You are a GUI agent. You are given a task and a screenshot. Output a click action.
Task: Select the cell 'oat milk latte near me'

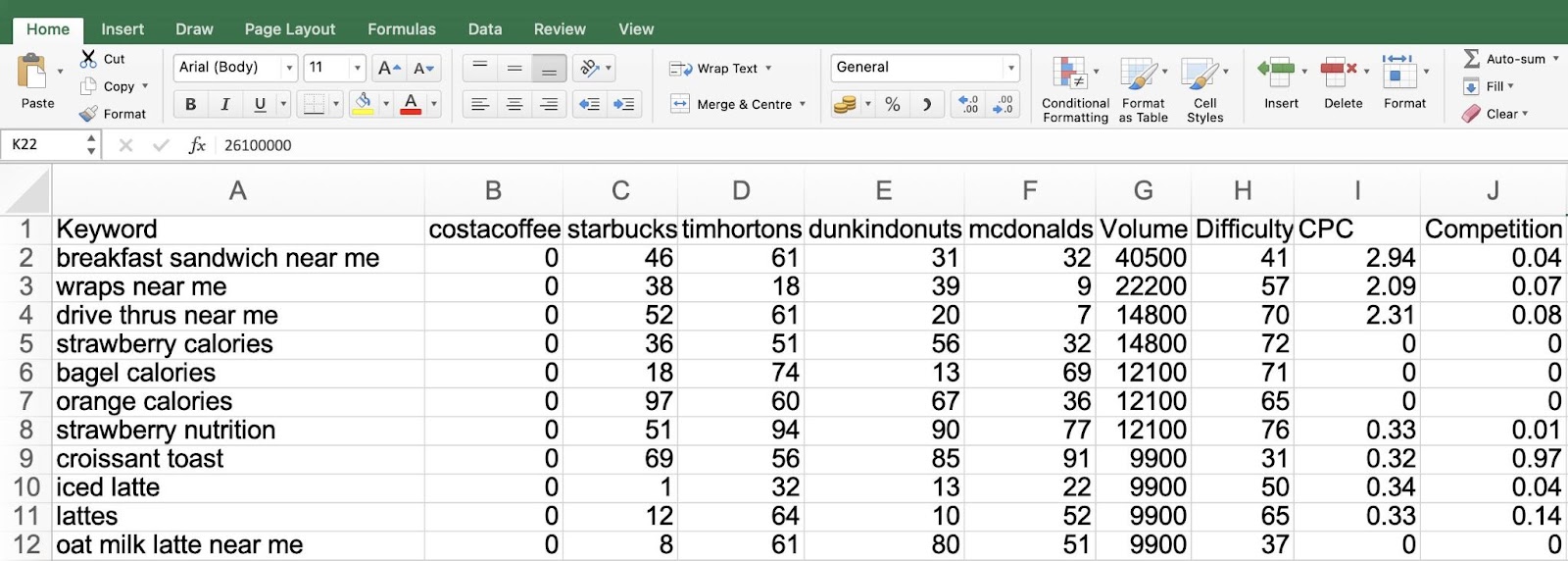(x=238, y=545)
